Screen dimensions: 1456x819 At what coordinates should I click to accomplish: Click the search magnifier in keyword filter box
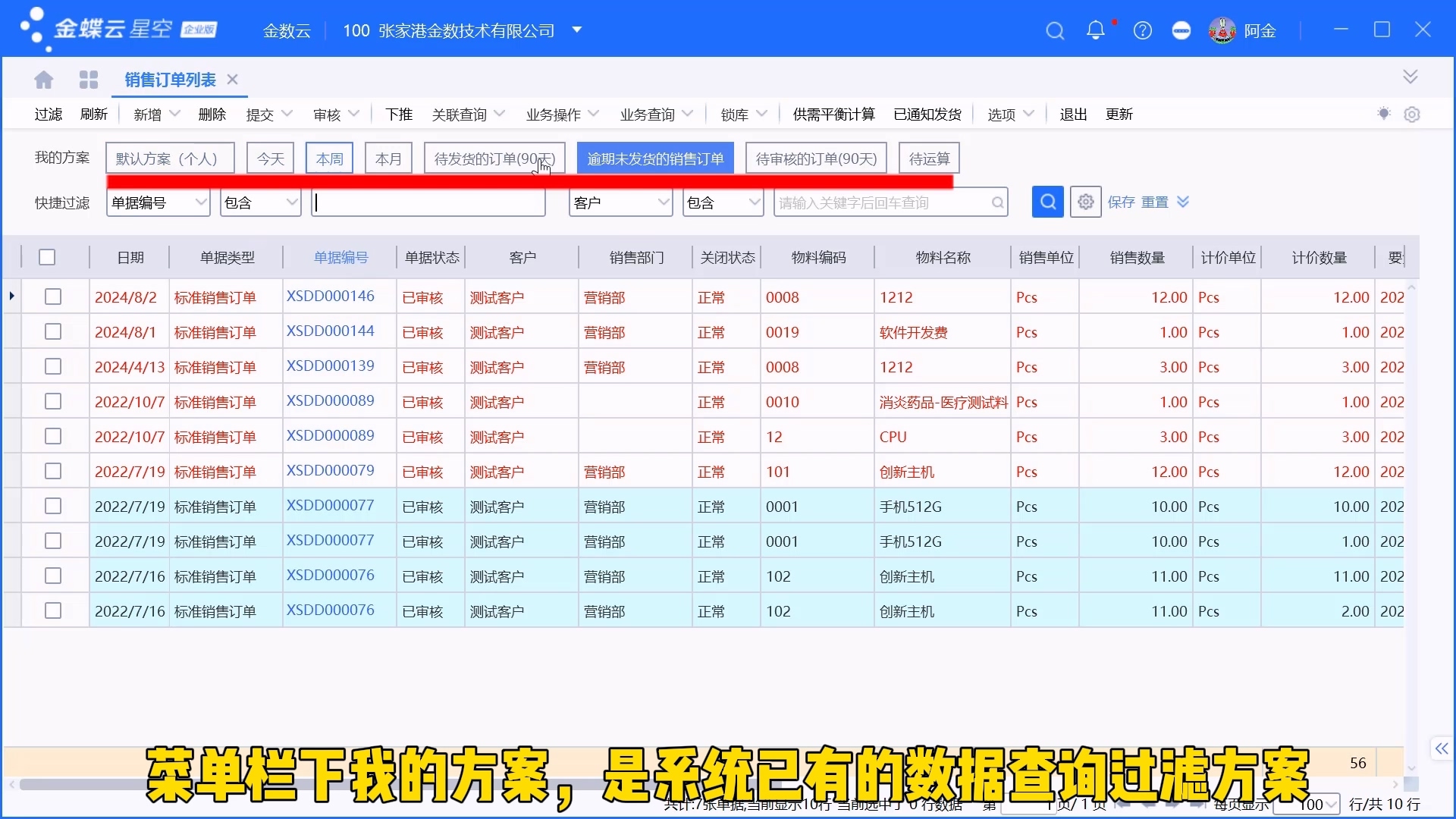pyautogui.click(x=997, y=202)
